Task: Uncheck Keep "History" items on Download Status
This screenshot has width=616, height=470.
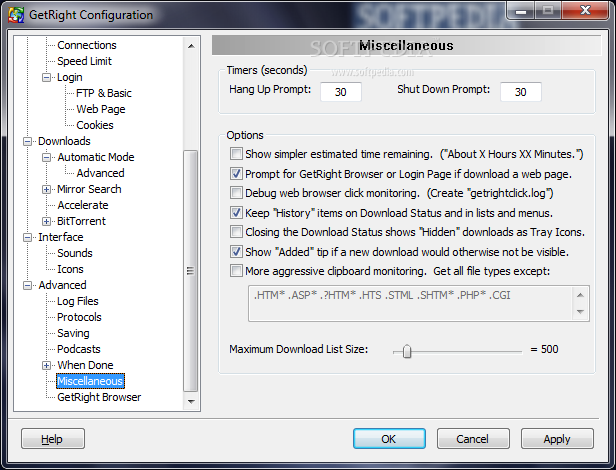Action: [236, 213]
